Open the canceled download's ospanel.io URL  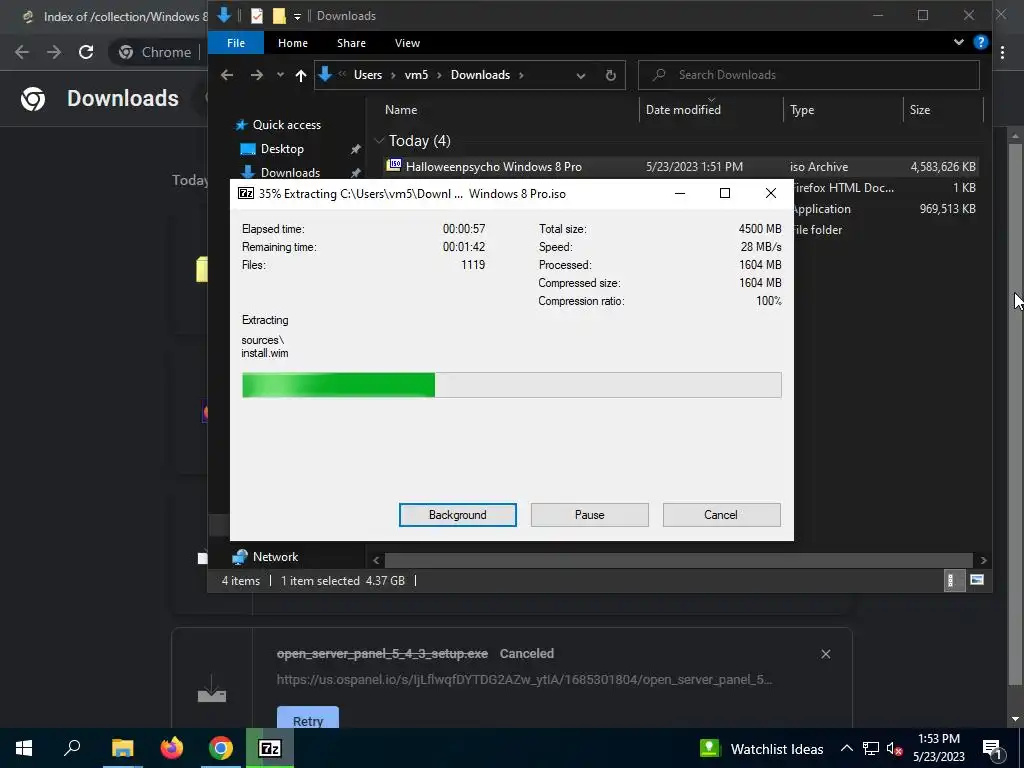tap(524, 679)
